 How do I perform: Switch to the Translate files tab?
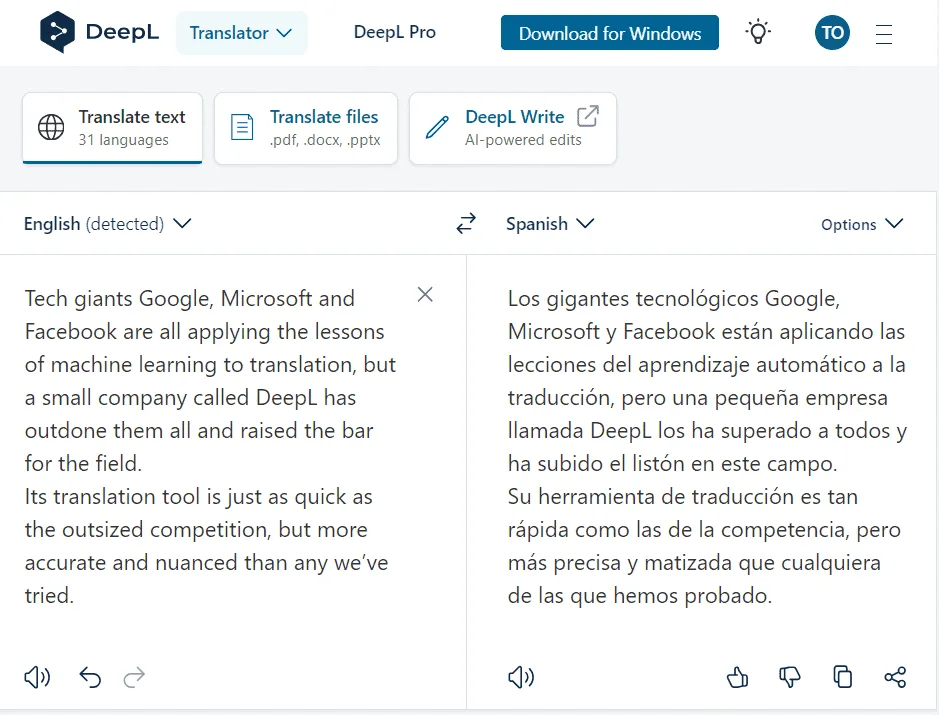click(305, 128)
